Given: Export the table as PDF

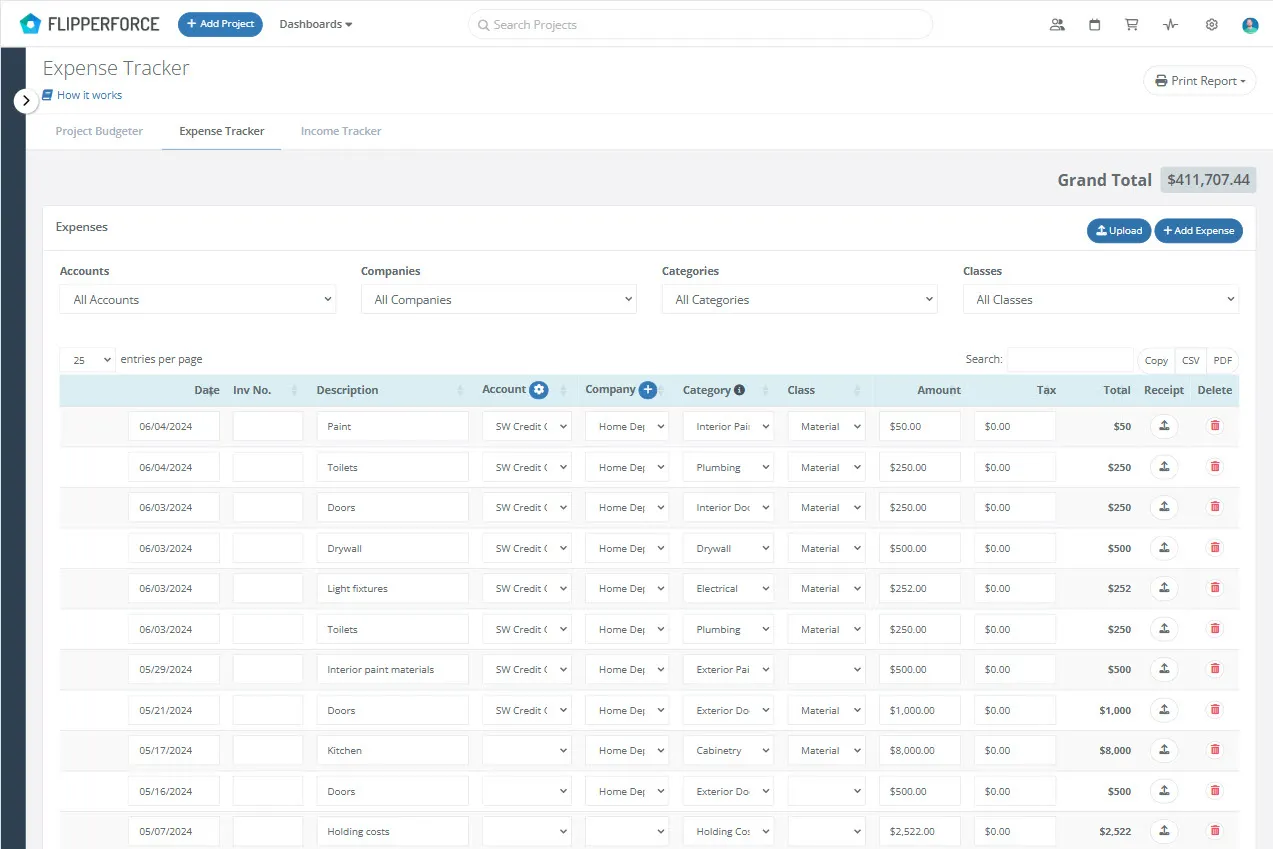Looking at the screenshot, I should (1223, 361).
